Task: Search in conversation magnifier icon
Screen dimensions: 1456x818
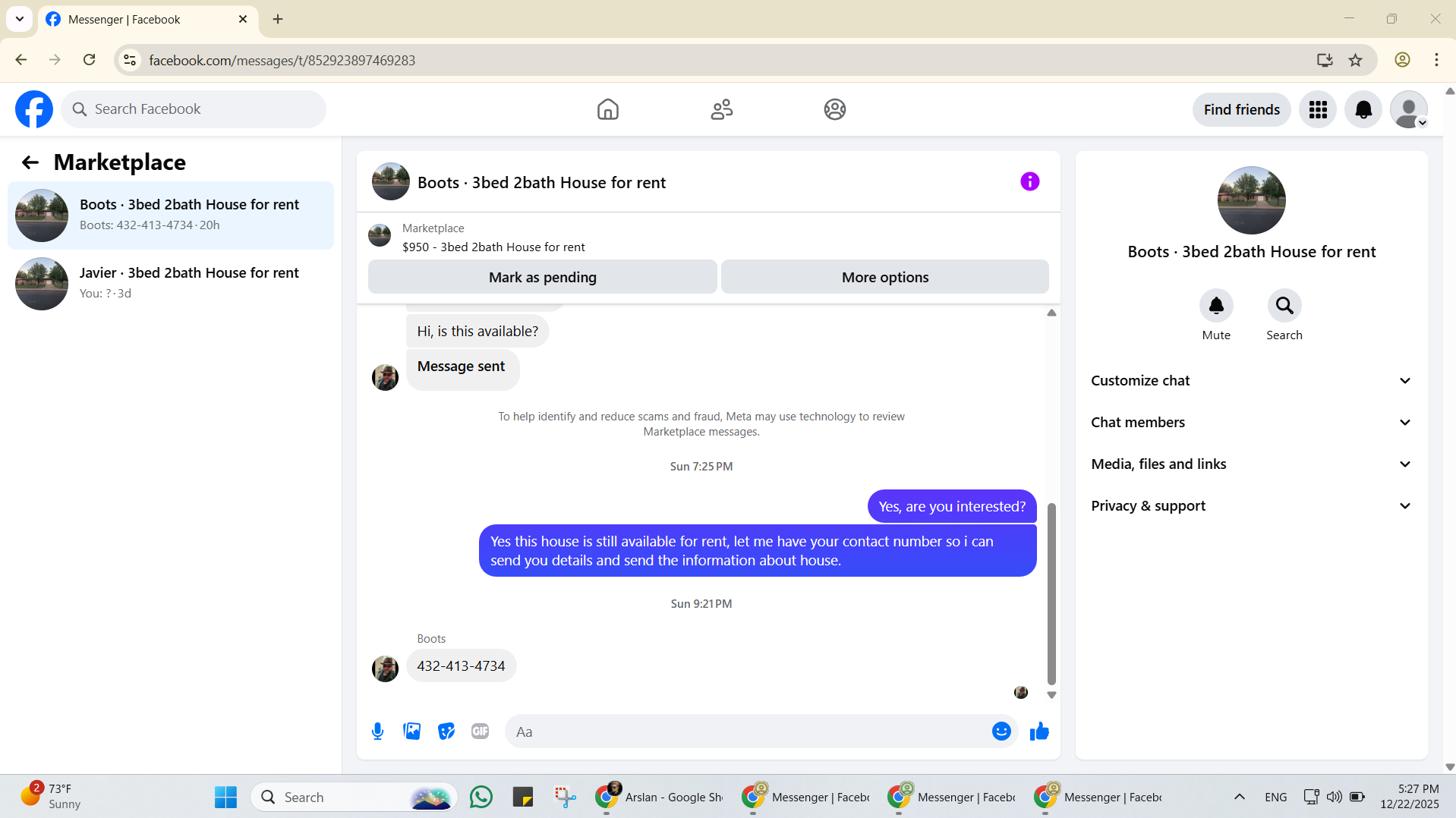Action: click(1284, 306)
